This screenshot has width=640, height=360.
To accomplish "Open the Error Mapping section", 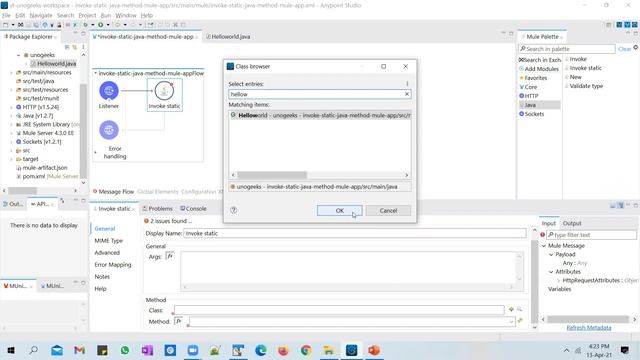I will (113, 264).
